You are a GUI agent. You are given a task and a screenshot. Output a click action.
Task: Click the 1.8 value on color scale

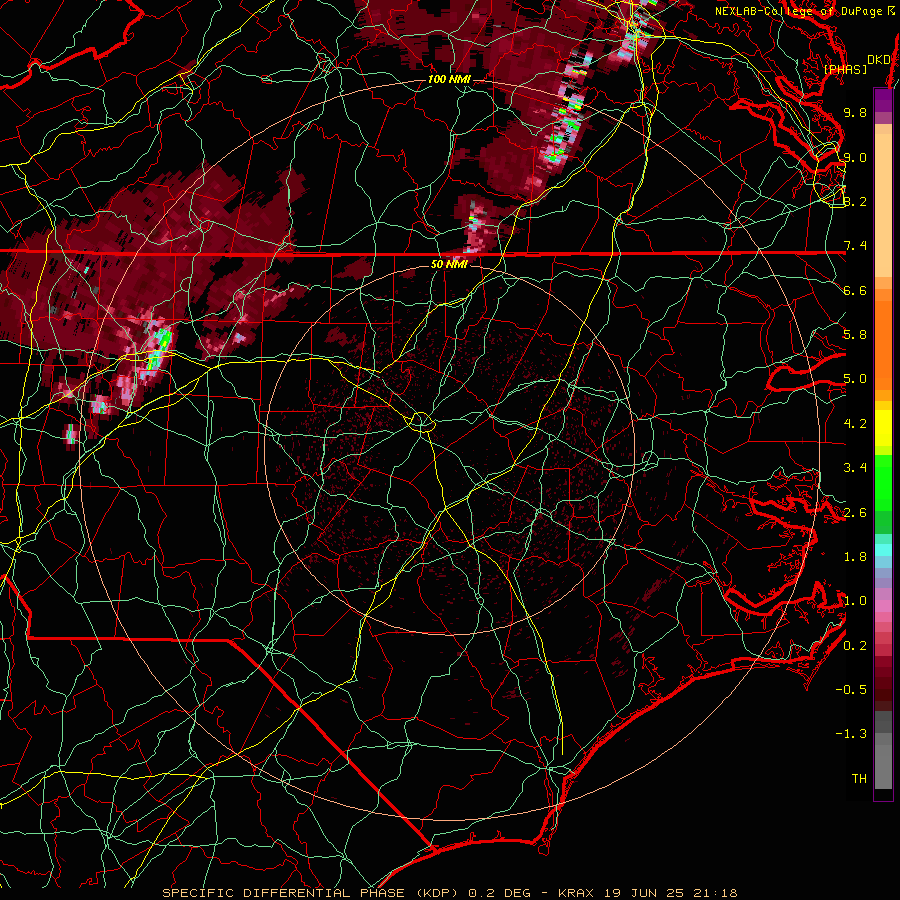click(855, 557)
